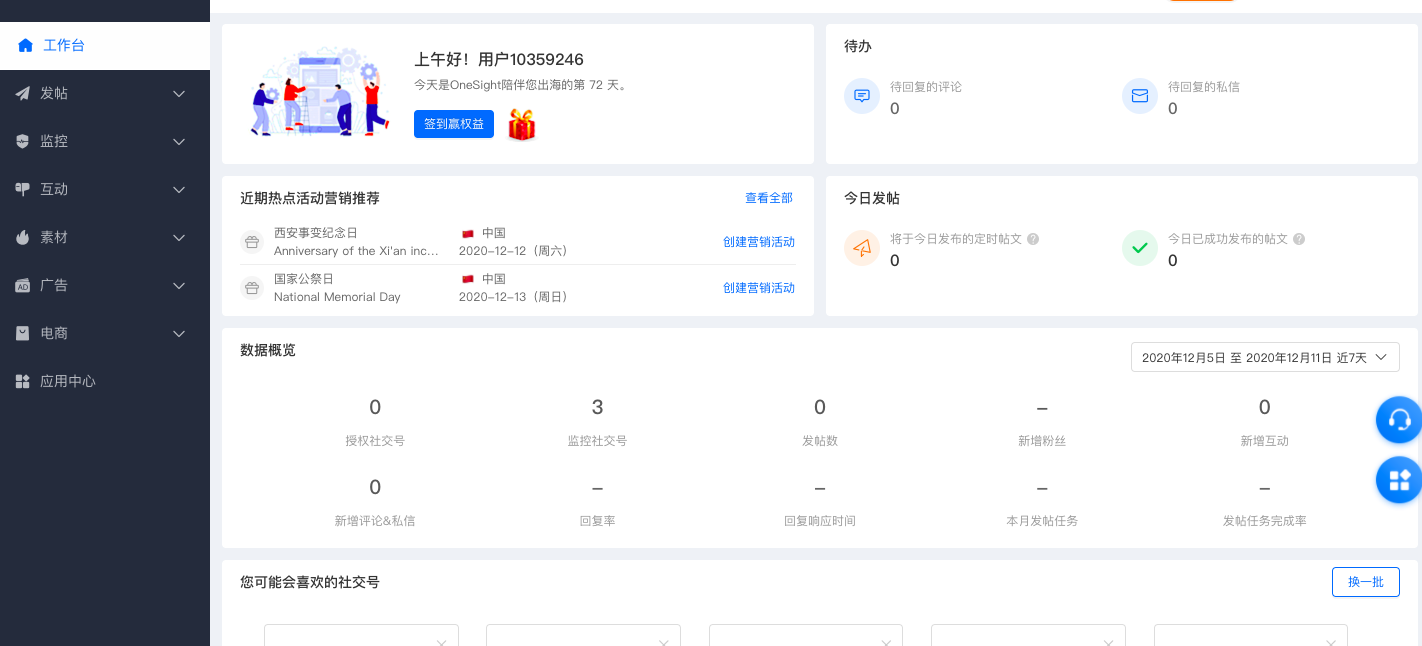Click the question mark beside 将于今日发布的定时帖文
The width and height of the screenshot is (1422, 646).
[1034, 239]
